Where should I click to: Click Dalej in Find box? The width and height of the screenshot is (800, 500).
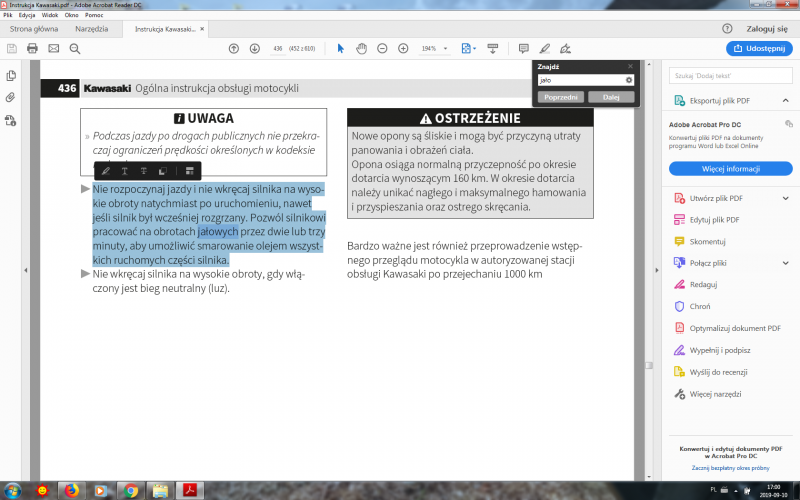coord(611,97)
